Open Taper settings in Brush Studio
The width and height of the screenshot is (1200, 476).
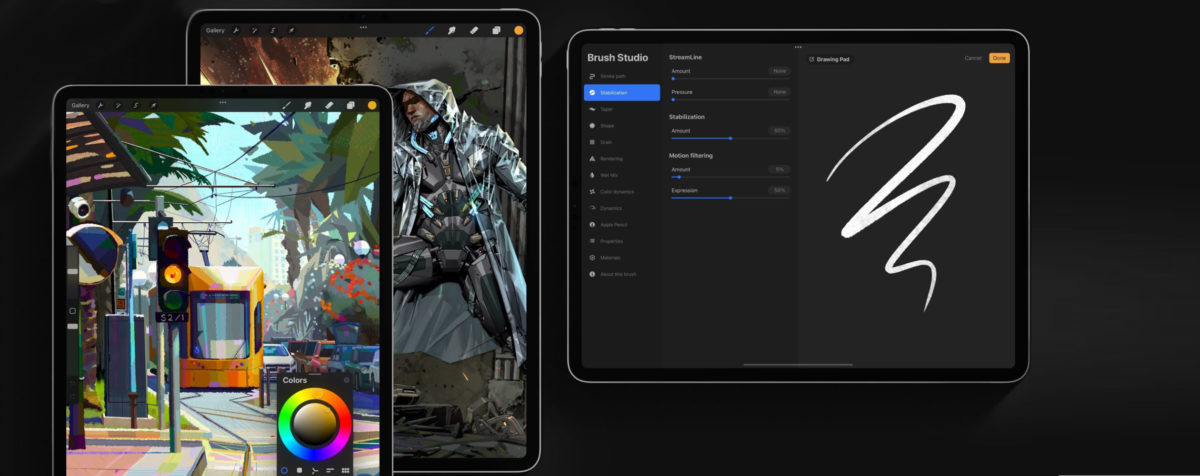pos(622,109)
